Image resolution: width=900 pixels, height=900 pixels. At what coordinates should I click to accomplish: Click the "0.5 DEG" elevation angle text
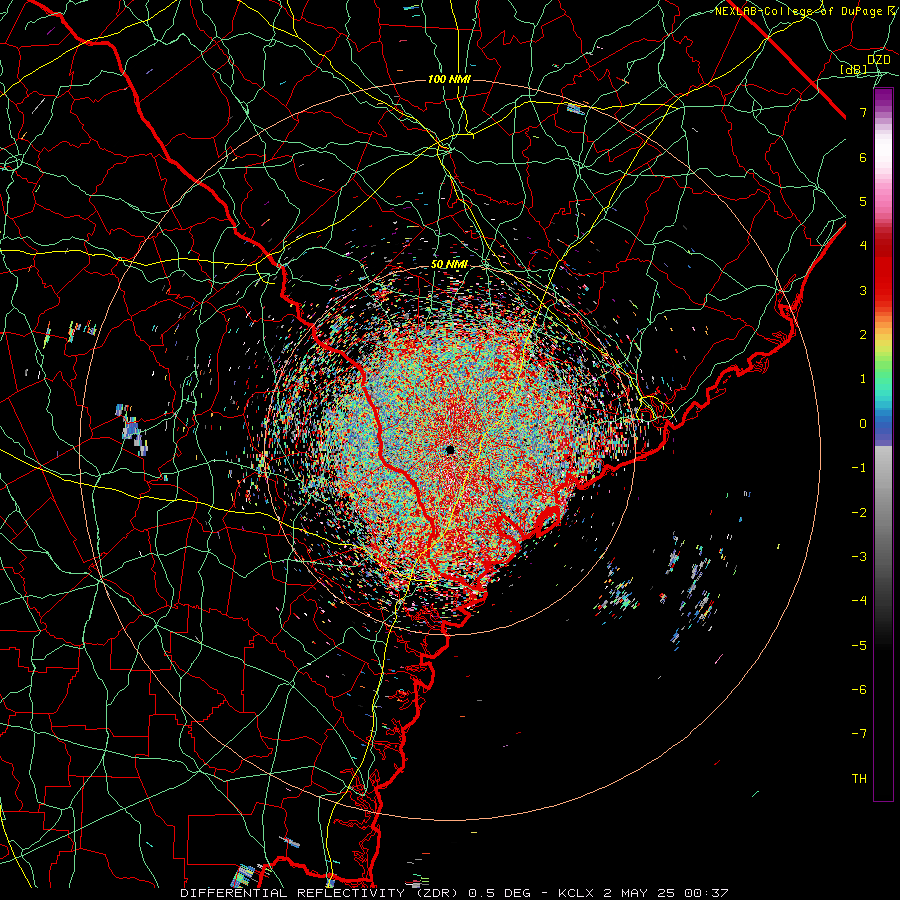(499, 893)
